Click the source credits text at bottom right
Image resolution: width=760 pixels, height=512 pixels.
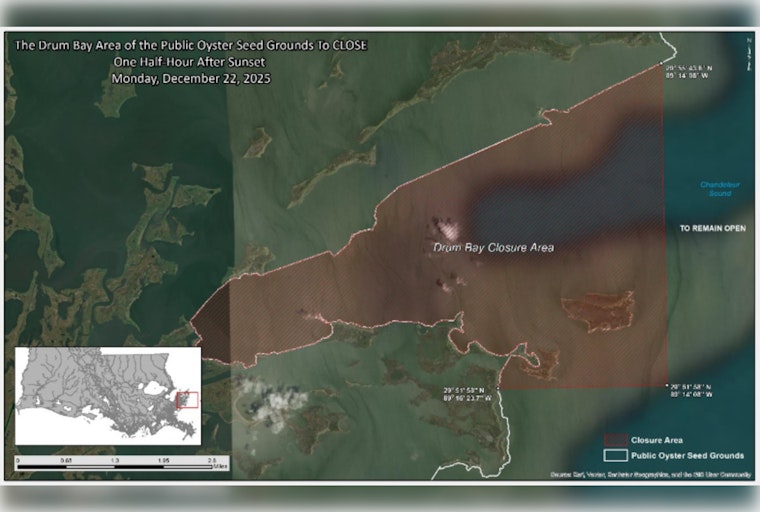pos(651,475)
